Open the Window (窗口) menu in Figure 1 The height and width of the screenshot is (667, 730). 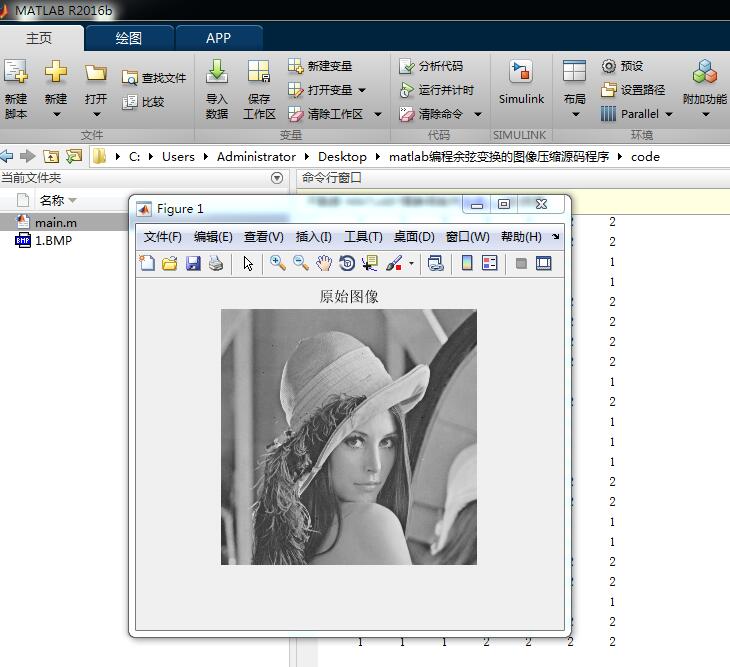pyautogui.click(x=467, y=237)
